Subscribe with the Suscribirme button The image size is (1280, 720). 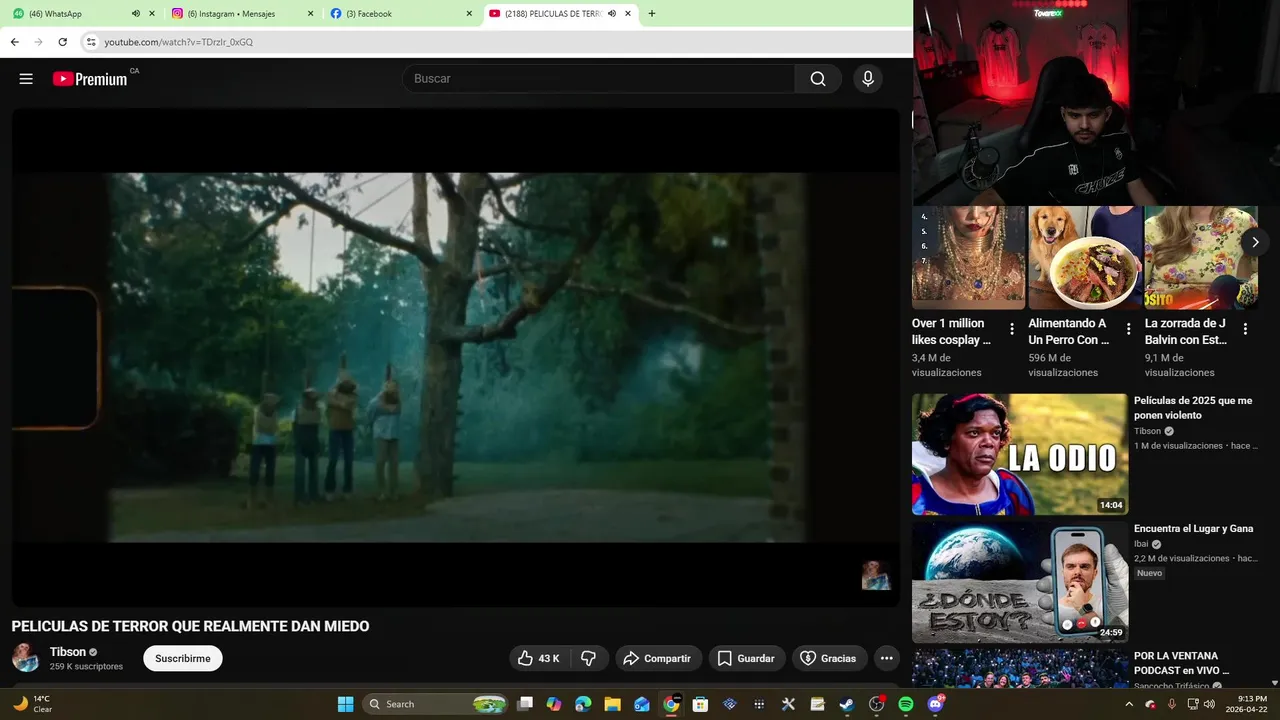tap(183, 658)
